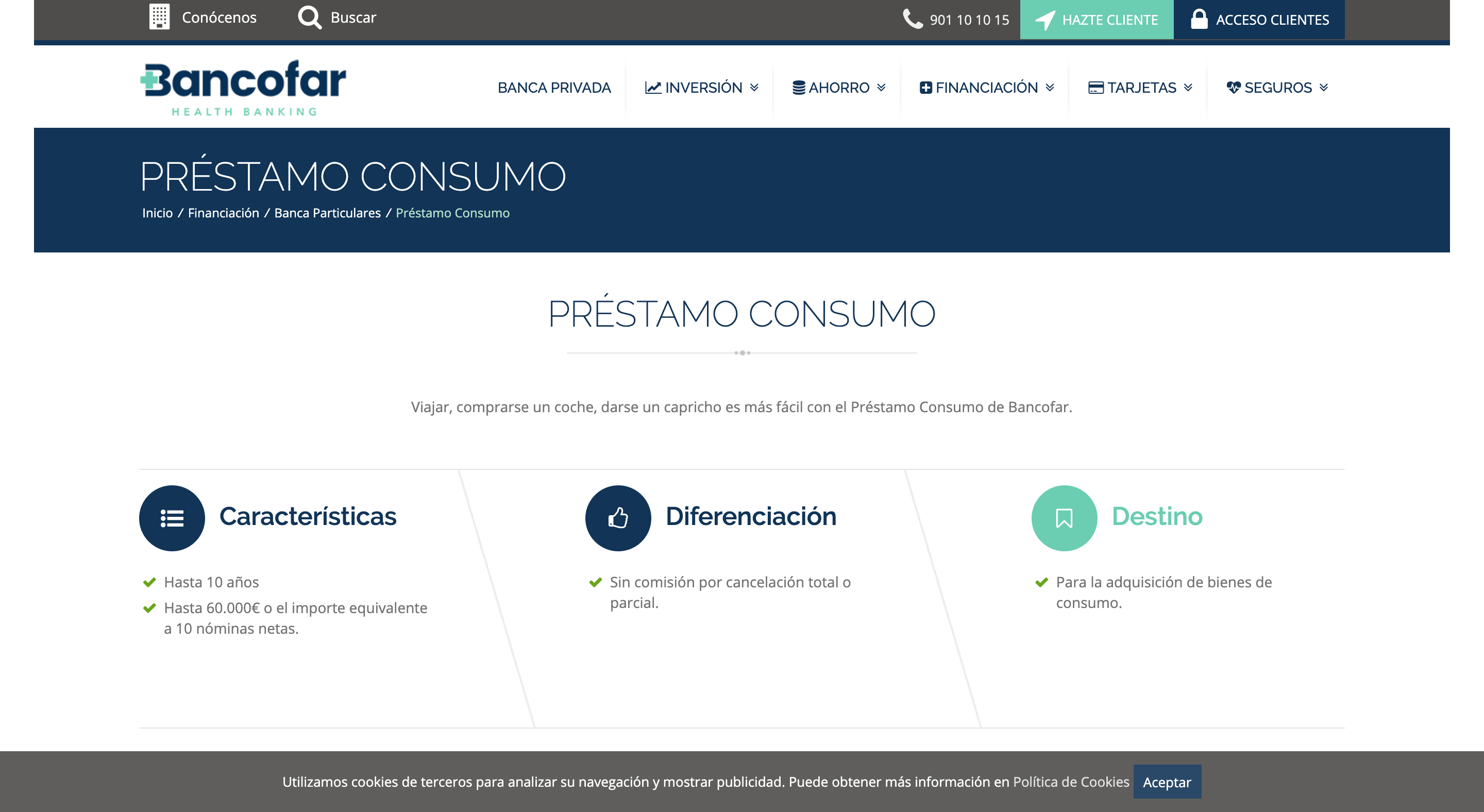The width and height of the screenshot is (1484, 812).
Task: Click the plus square icon beside Financiación
Action: (925, 88)
